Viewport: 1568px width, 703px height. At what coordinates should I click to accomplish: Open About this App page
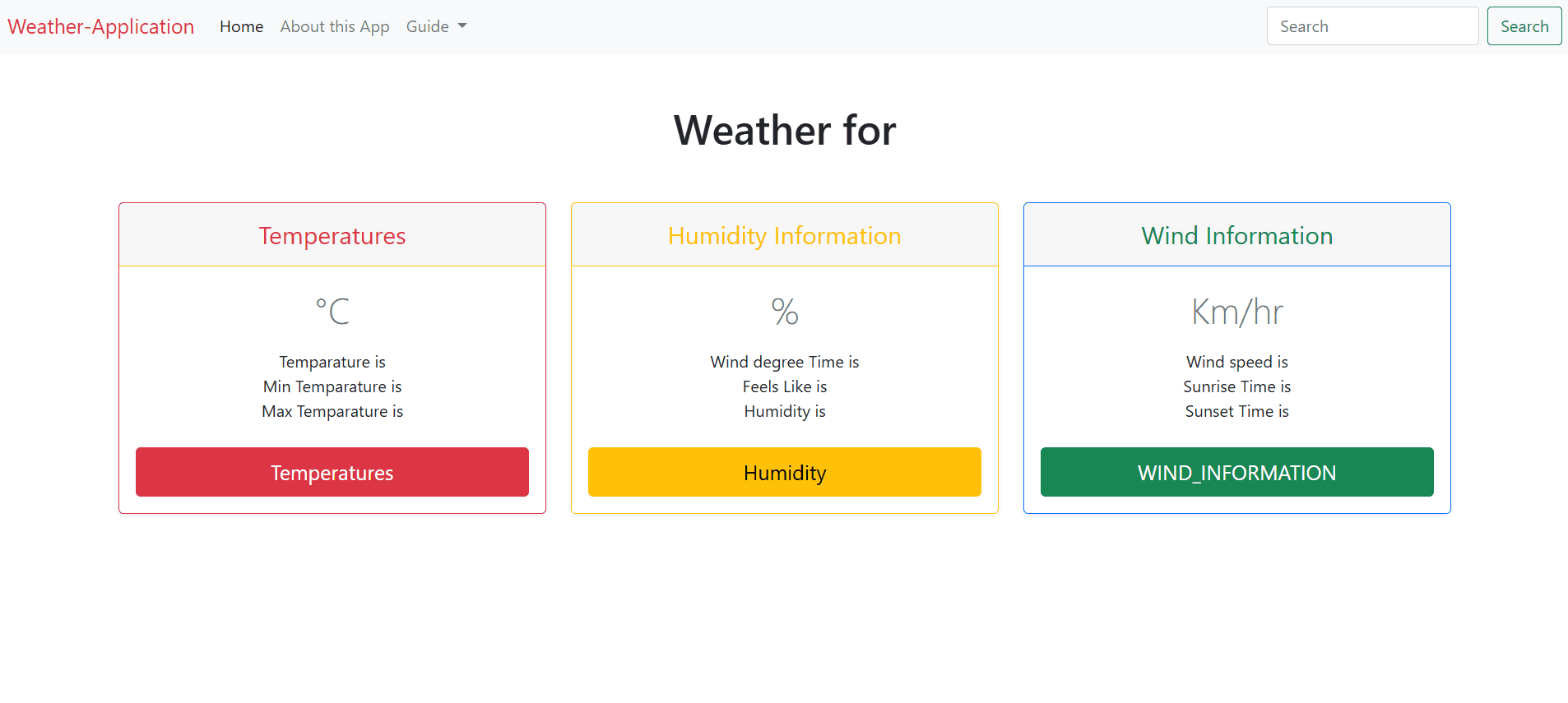click(335, 26)
